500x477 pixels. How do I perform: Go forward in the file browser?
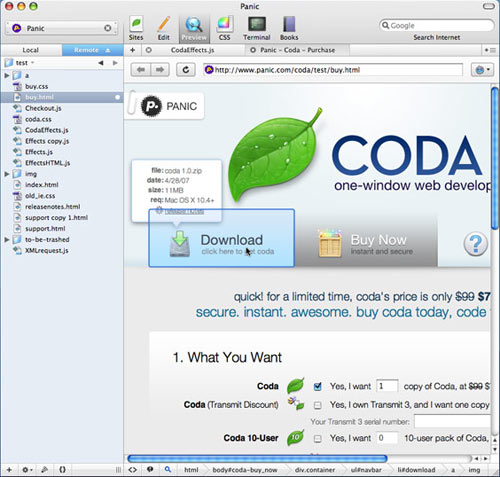click(x=115, y=63)
